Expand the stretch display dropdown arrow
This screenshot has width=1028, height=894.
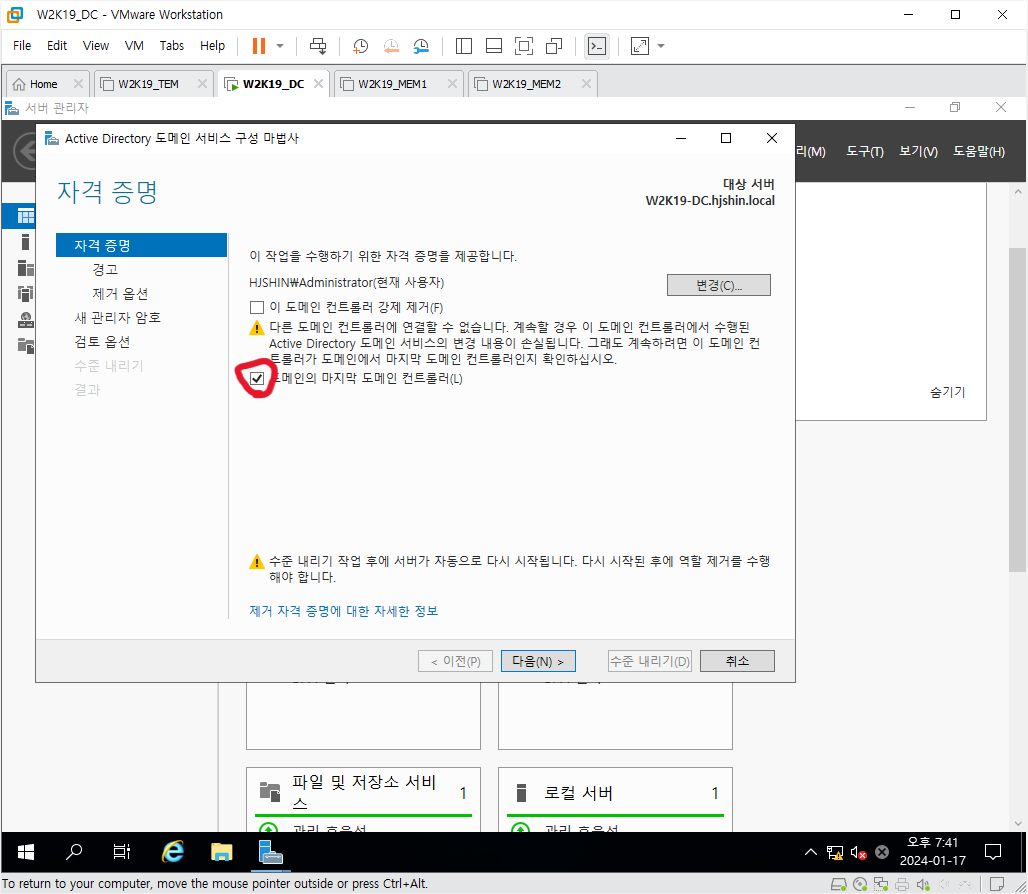[x=661, y=46]
